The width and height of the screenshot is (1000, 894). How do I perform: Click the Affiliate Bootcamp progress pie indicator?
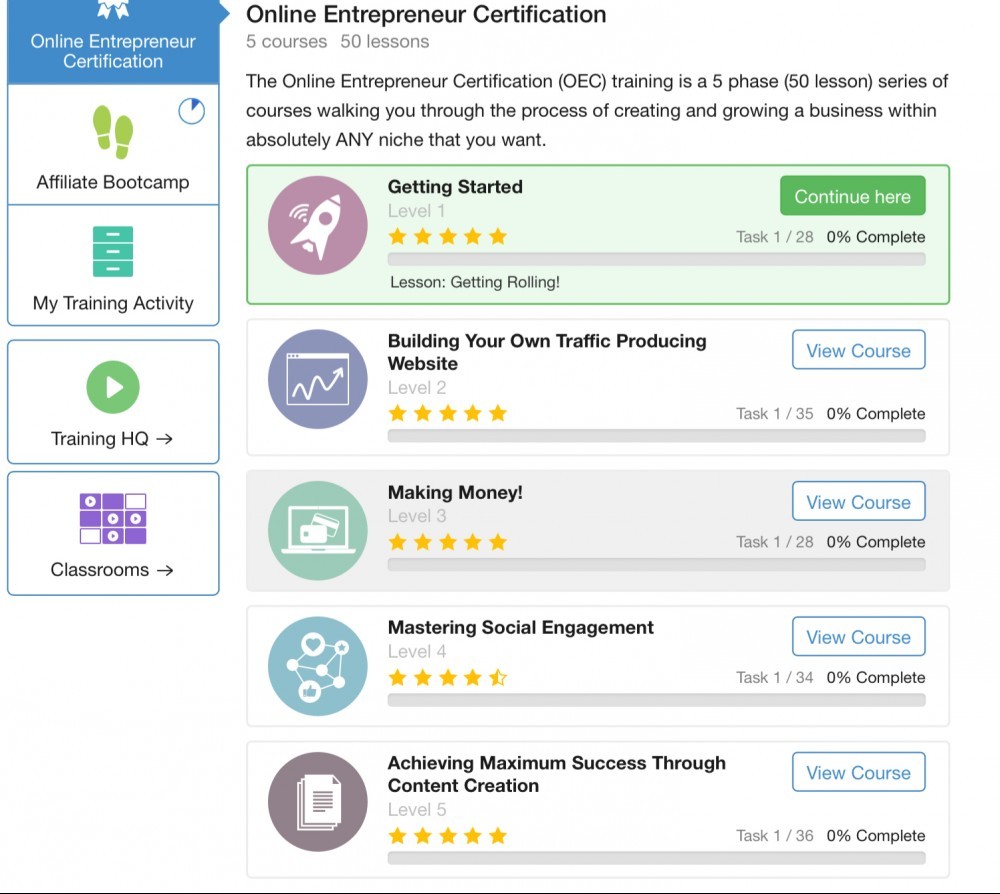pyautogui.click(x=191, y=111)
